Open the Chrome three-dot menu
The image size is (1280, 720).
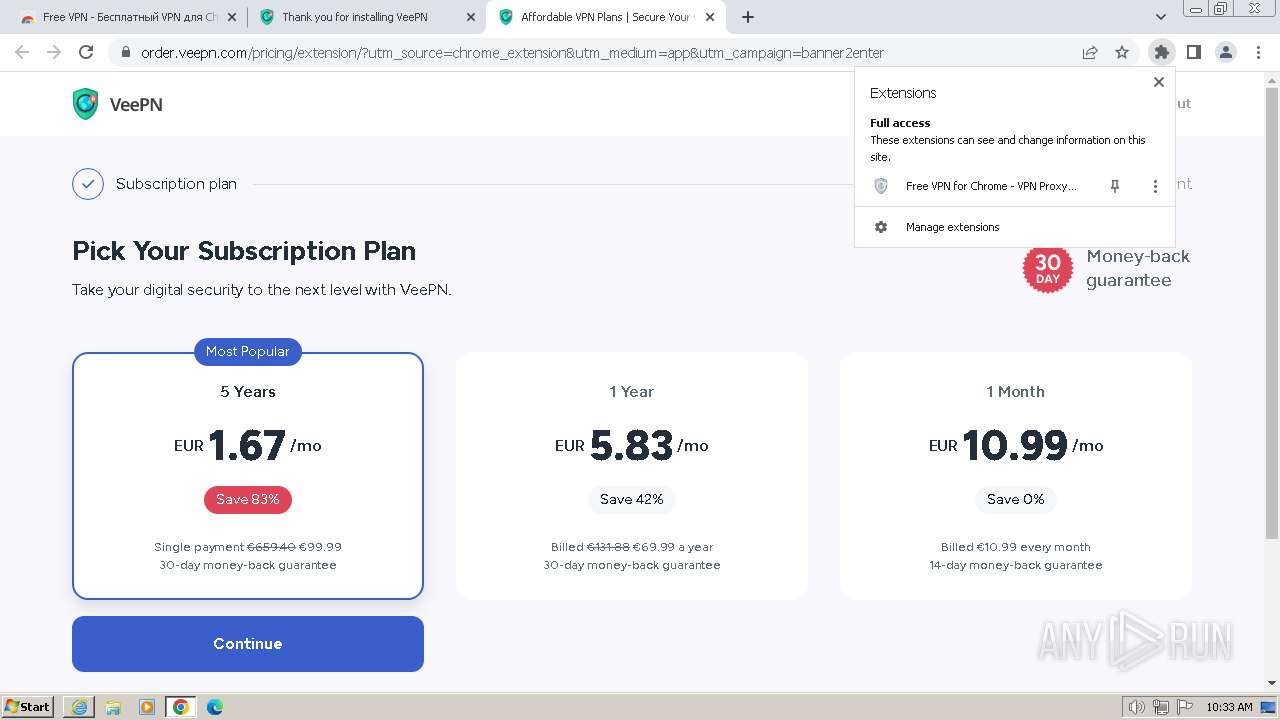click(1258, 52)
